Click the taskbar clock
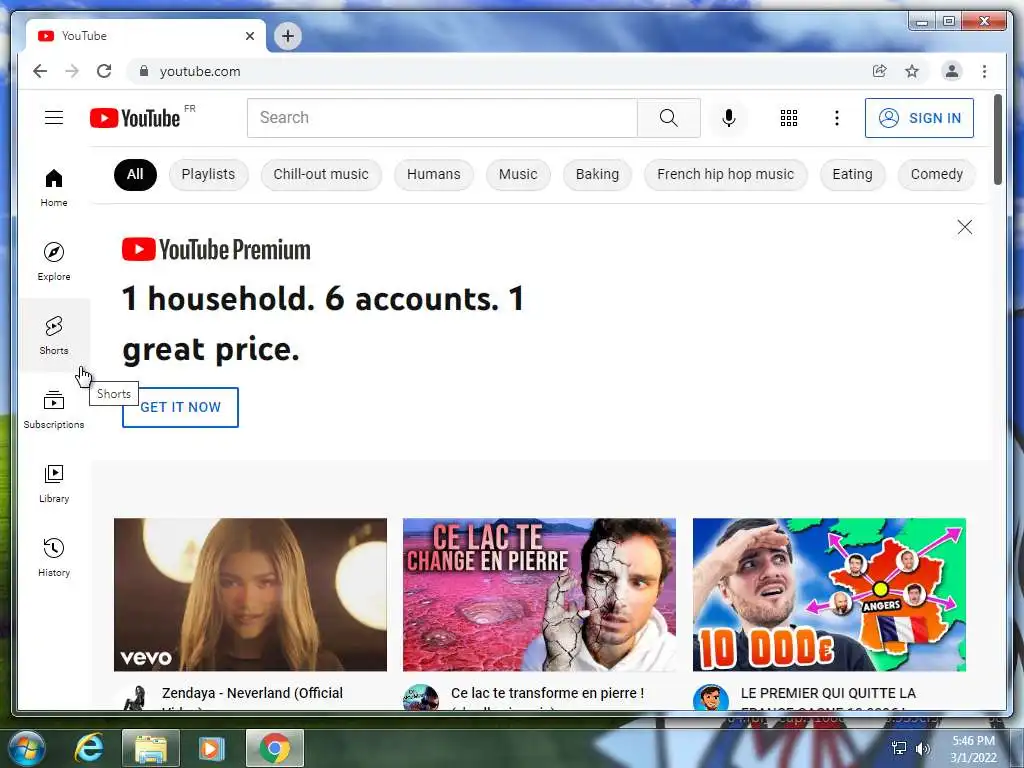 point(973,749)
